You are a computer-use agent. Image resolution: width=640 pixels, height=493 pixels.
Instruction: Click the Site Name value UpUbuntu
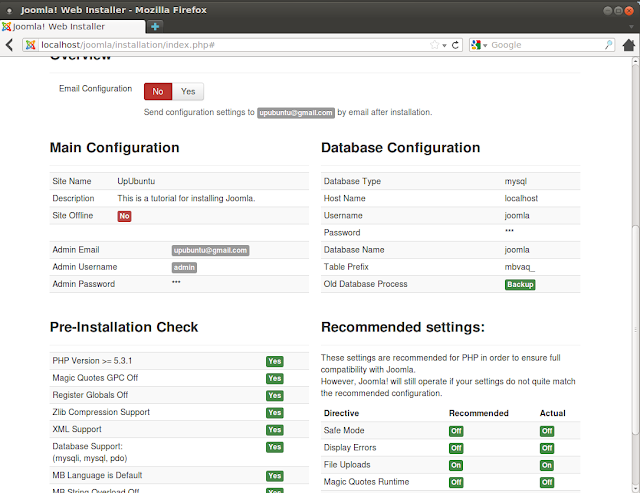[136, 181]
